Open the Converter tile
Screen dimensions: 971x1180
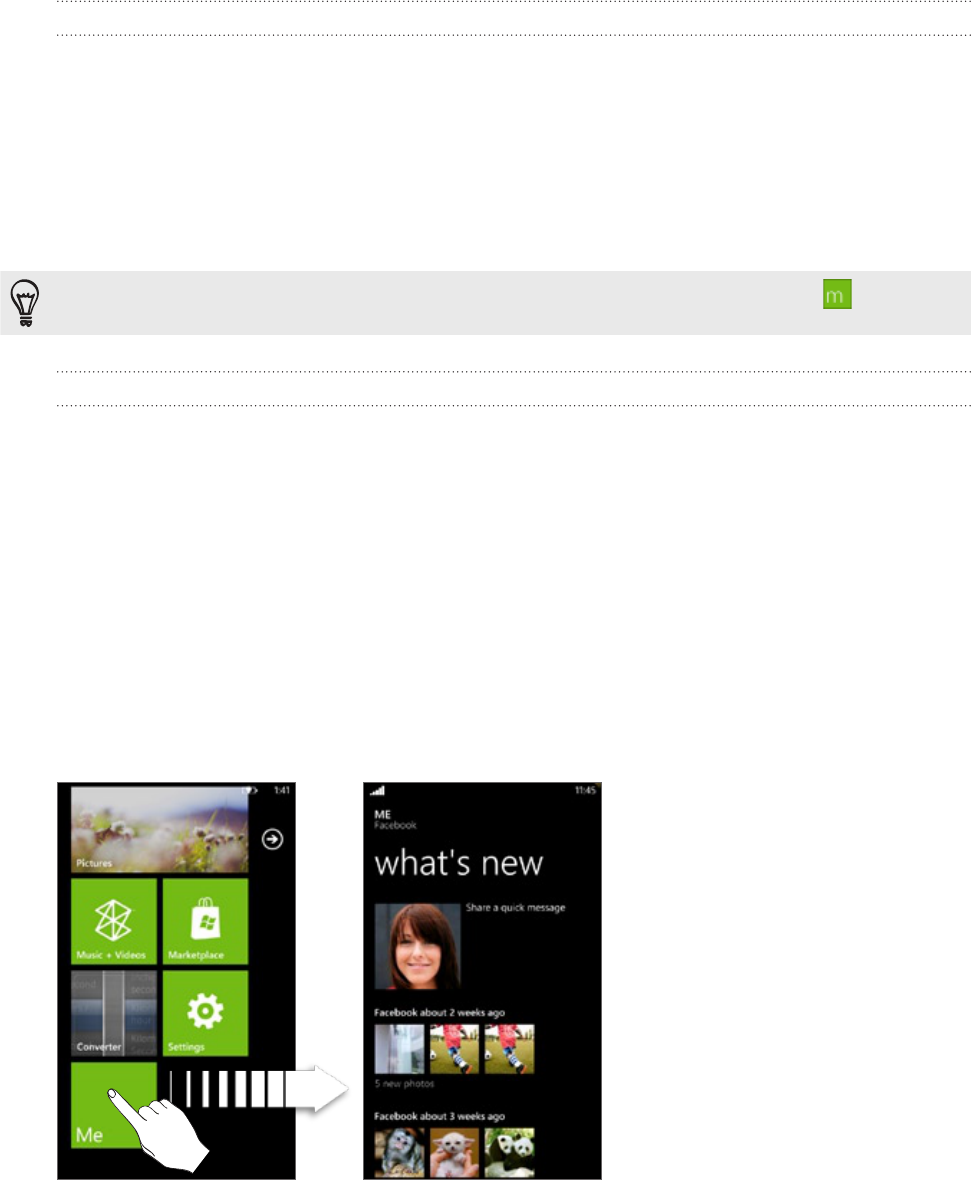(x=114, y=1013)
